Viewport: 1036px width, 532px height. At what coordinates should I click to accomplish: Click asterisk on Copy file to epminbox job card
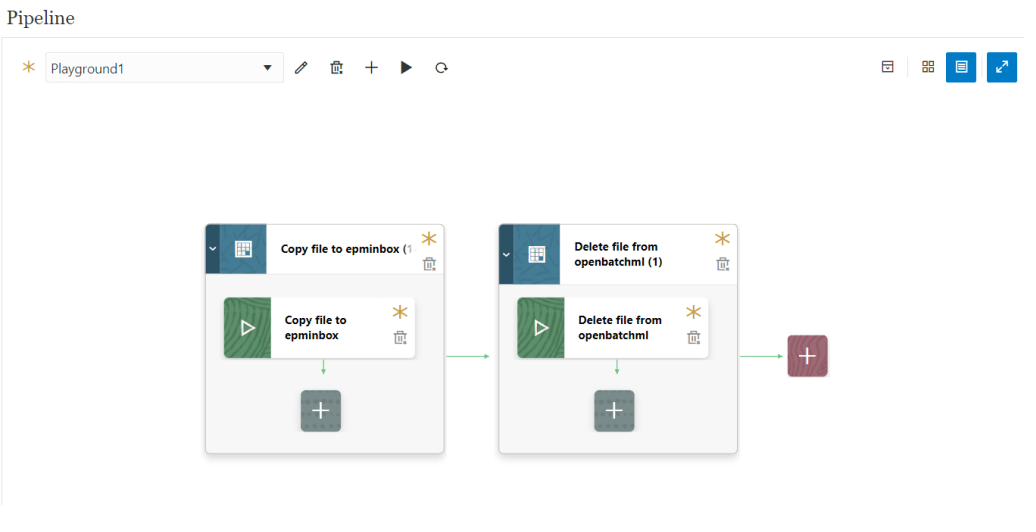(400, 312)
